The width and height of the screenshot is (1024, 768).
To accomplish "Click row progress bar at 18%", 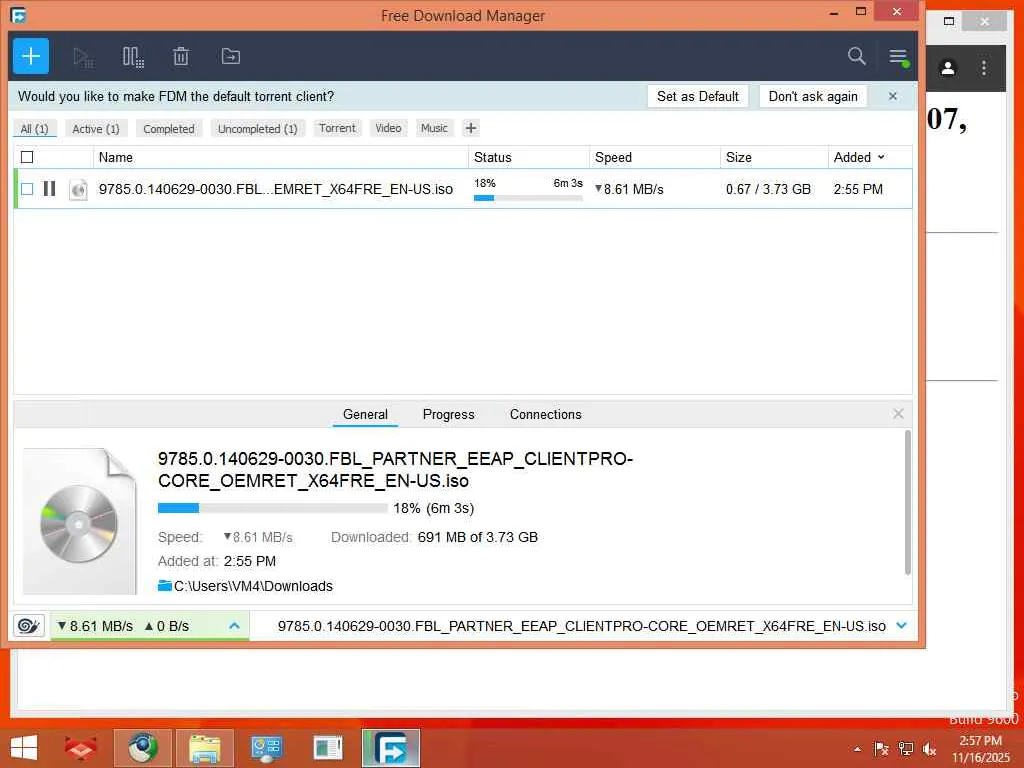I will tap(528, 198).
